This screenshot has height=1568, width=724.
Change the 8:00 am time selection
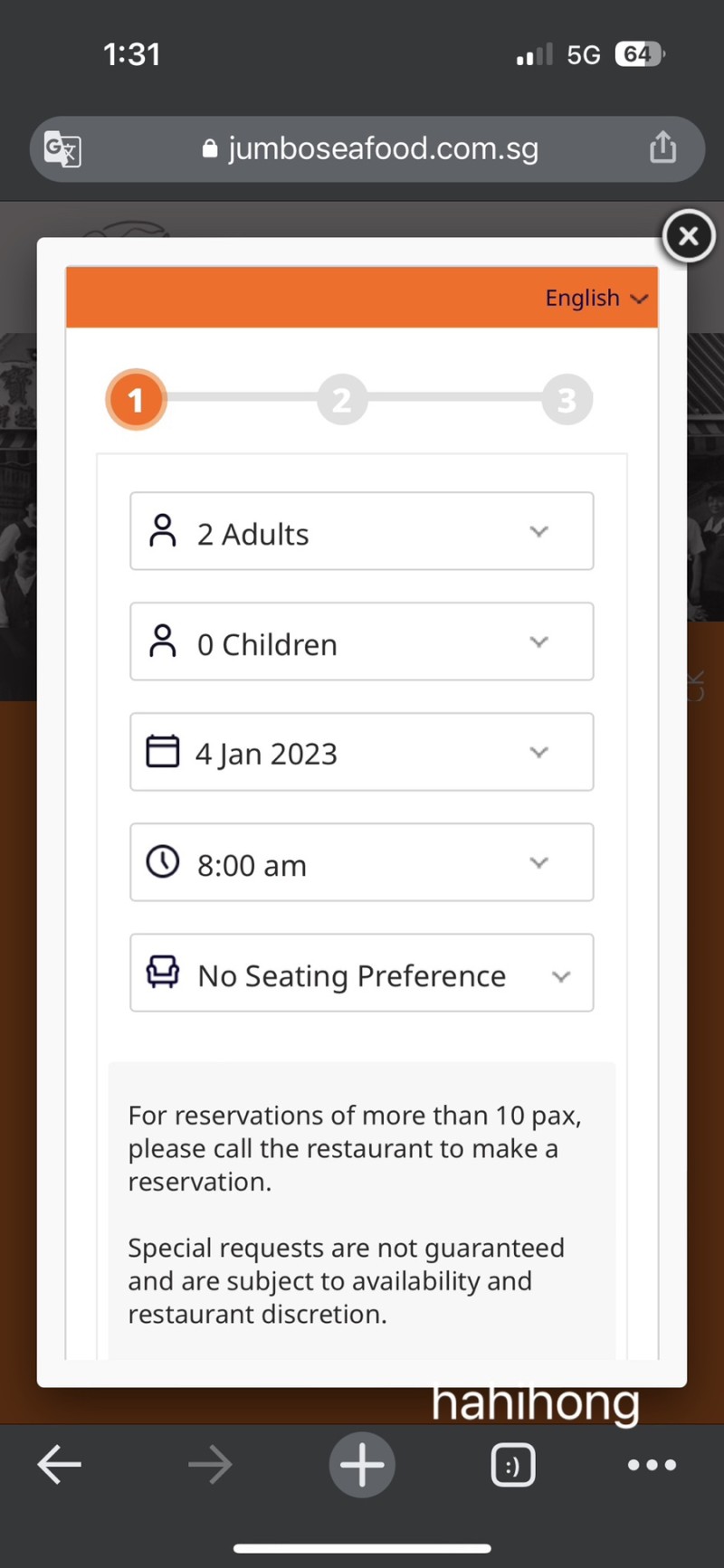click(x=362, y=862)
